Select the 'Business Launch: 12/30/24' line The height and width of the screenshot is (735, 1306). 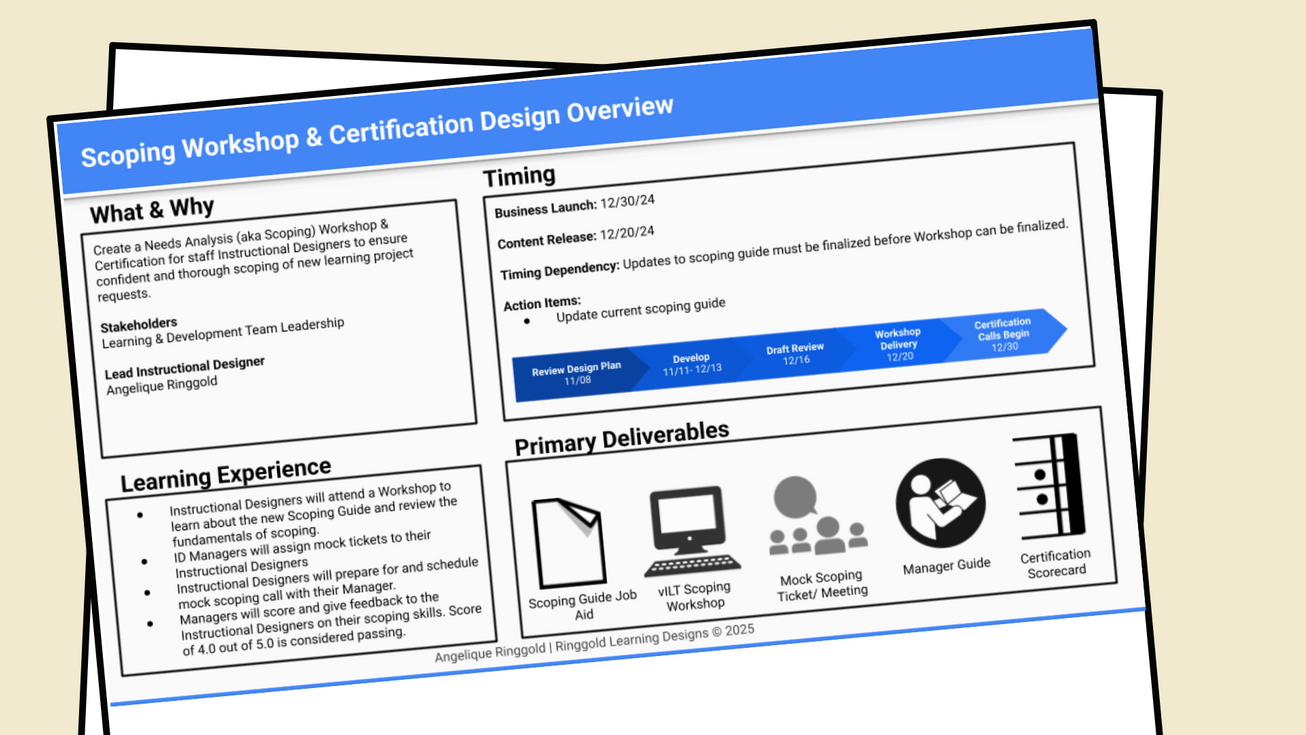(x=574, y=207)
